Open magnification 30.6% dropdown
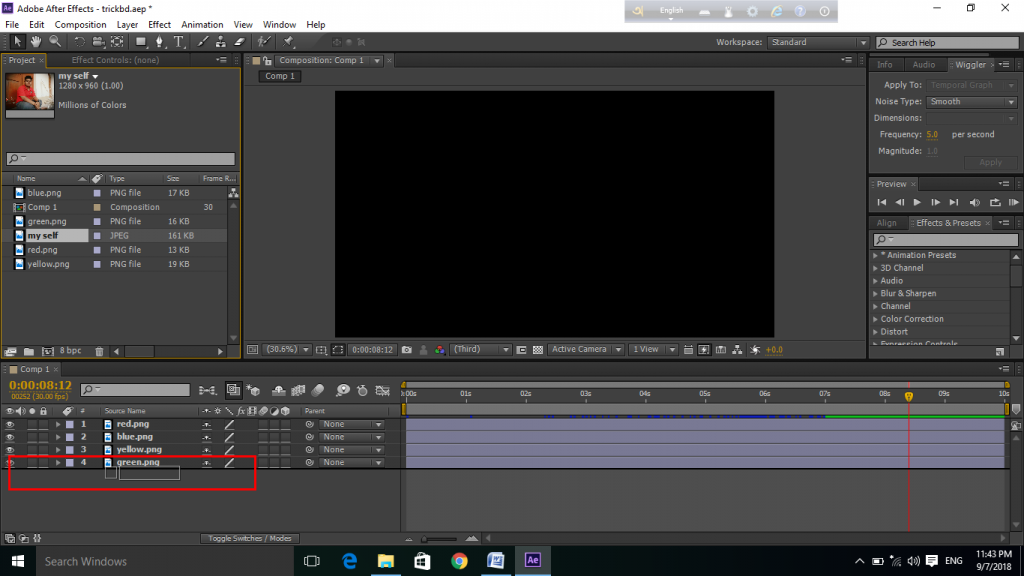 click(287, 350)
